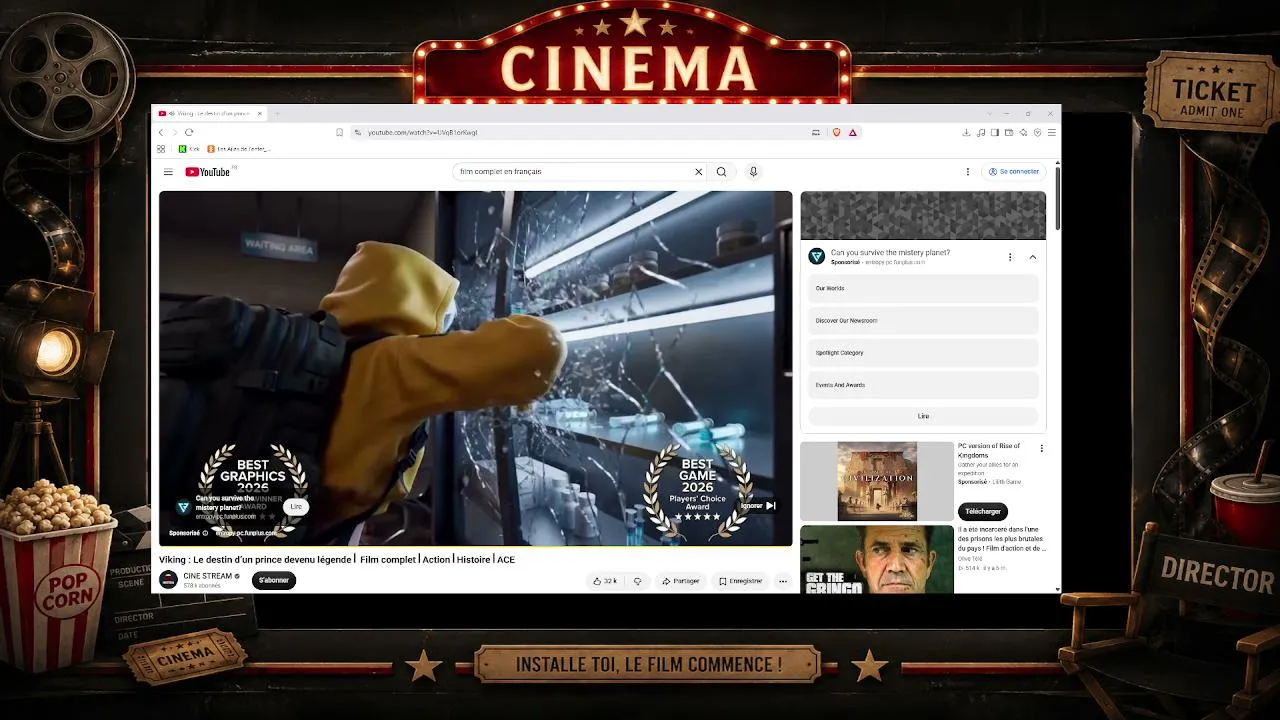Go back in the browser
Screen dimensions: 1280x720
pos(161,132)
